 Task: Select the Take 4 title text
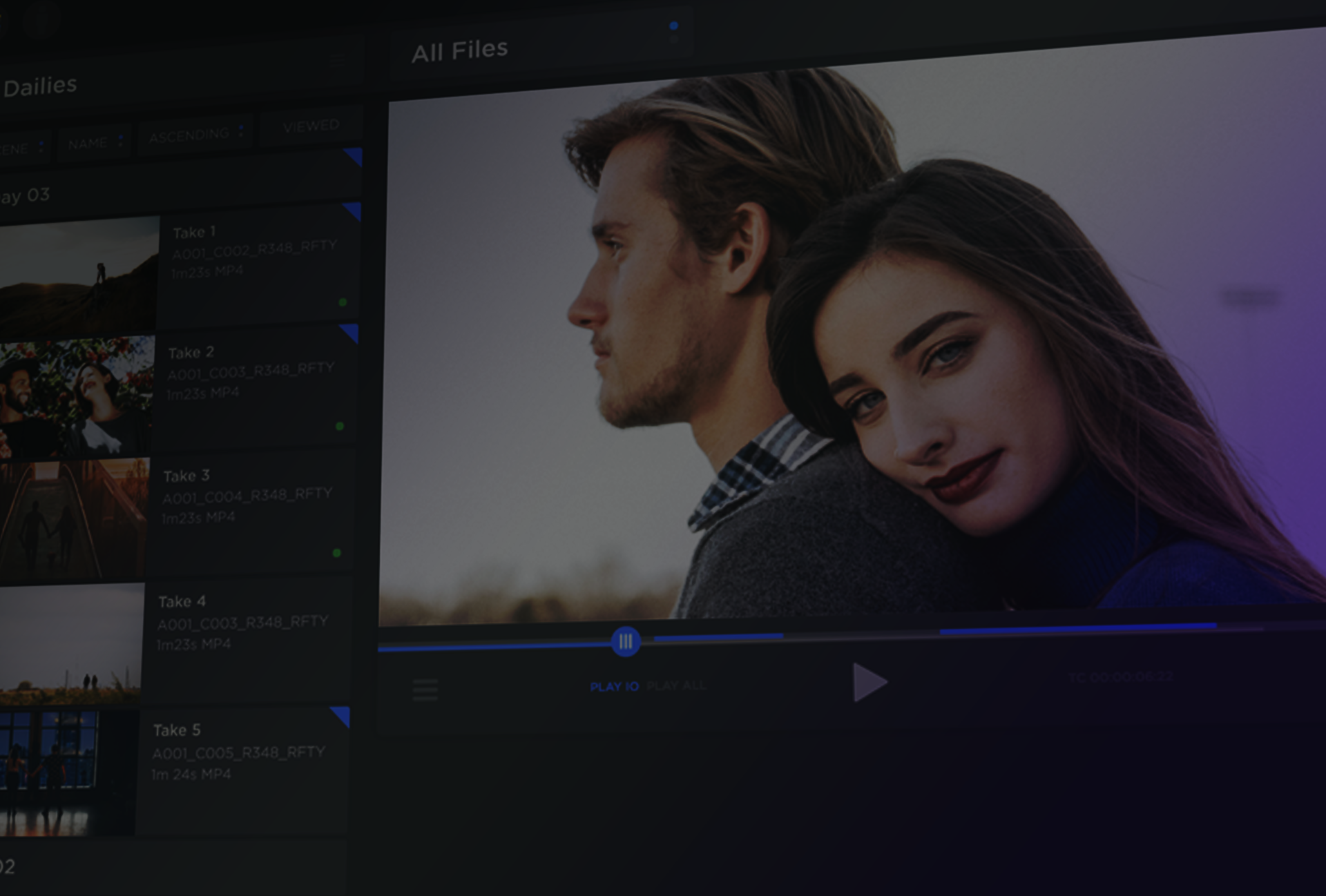click(x=182, y=602)
